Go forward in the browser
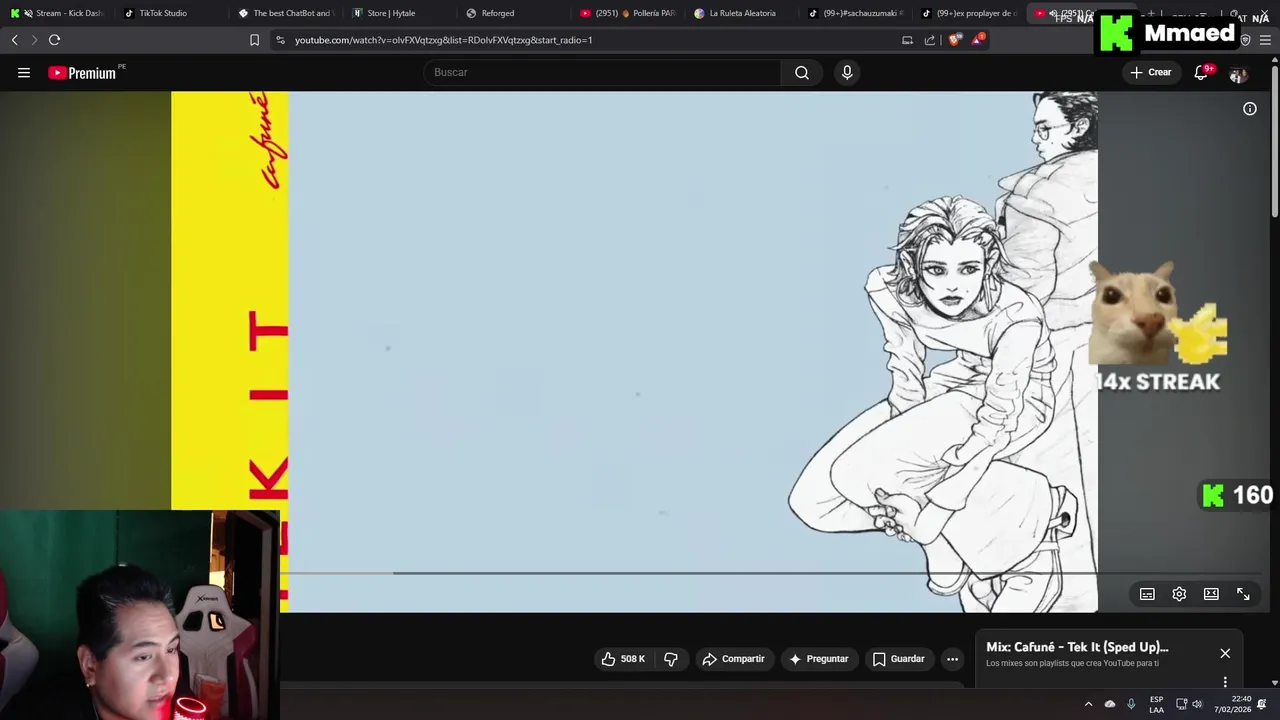 click(34, 40)
